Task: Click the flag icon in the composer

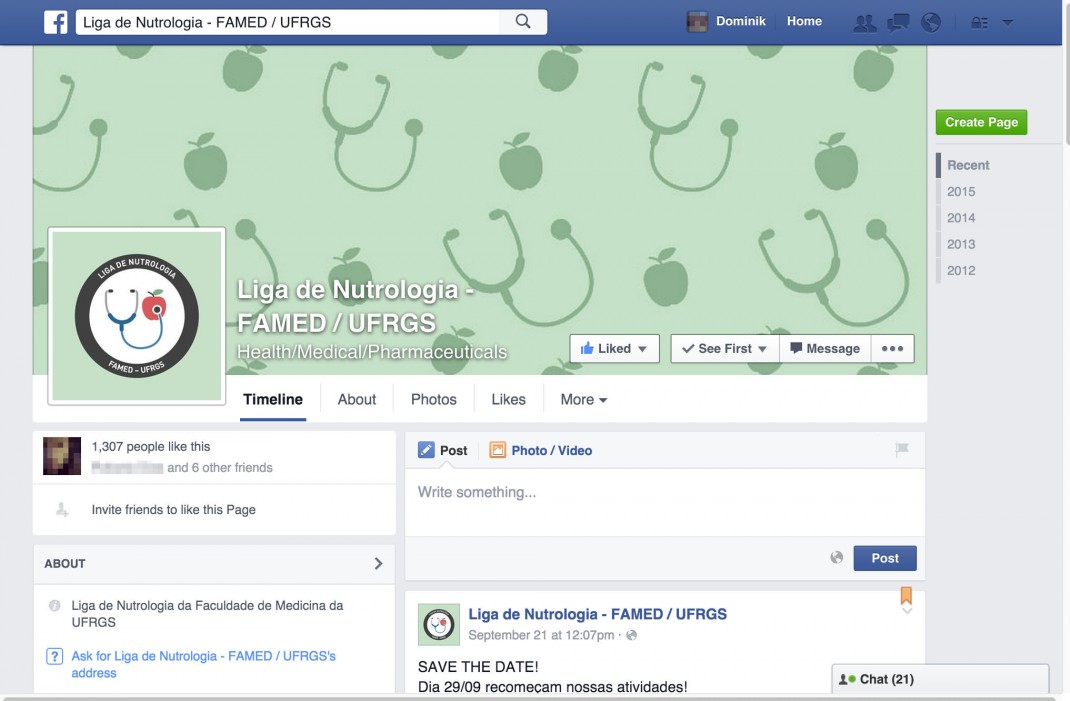Action: (902, 449)
